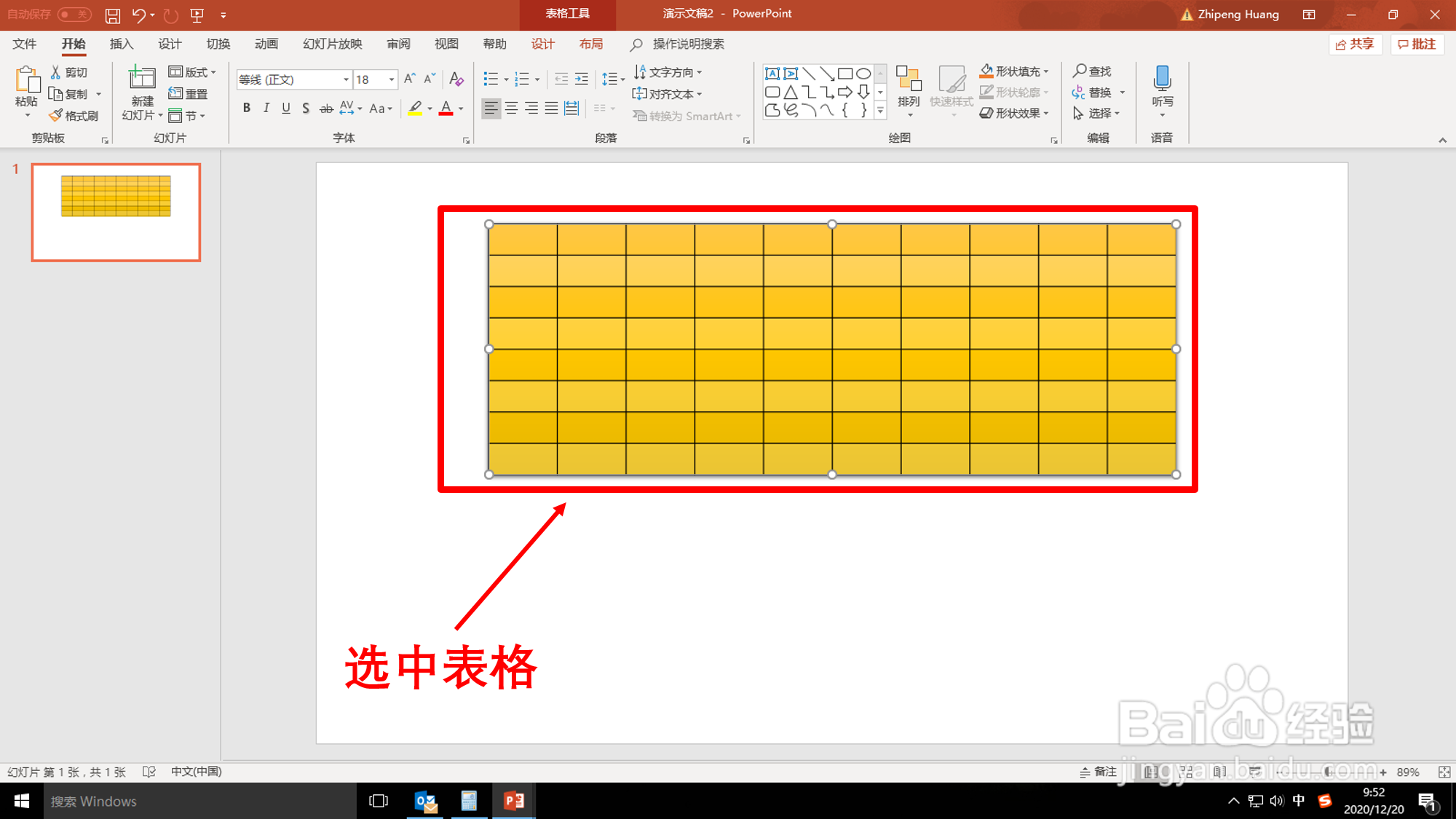Select the text box shape
Image resolution: width=1456 pixels, height=819 pixels.
pos(773,74)
